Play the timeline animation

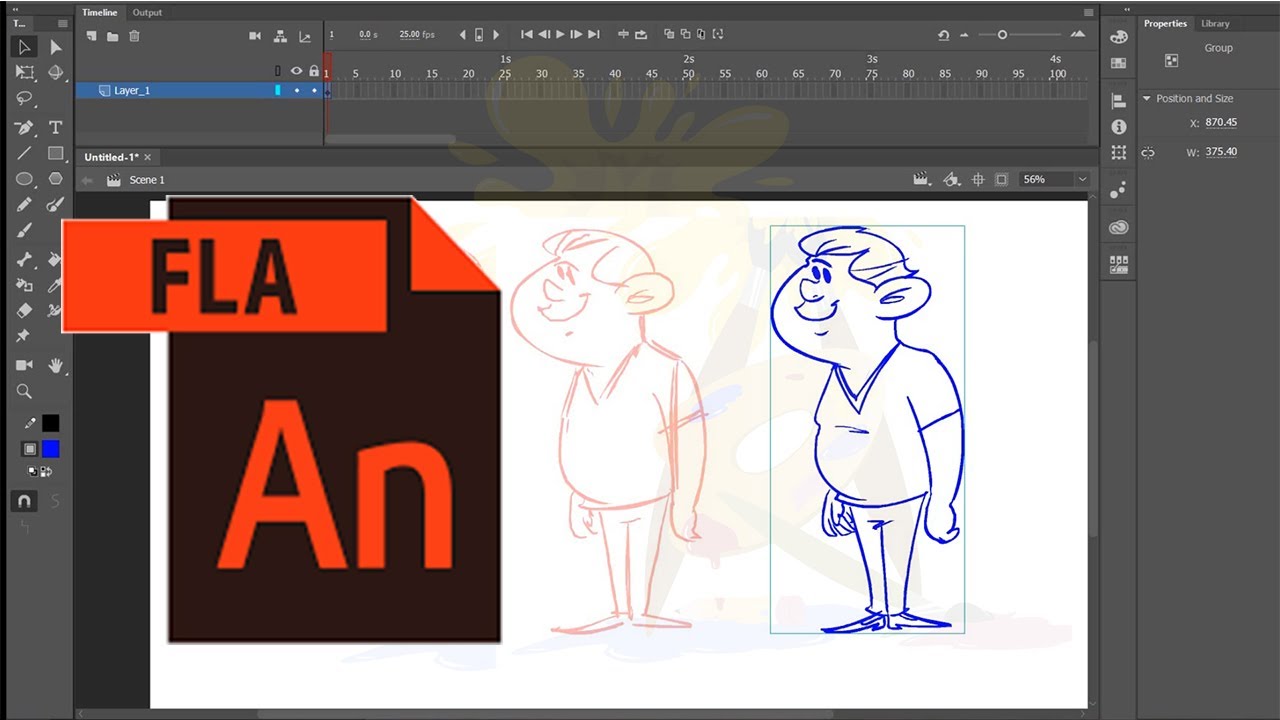(560, 35)
